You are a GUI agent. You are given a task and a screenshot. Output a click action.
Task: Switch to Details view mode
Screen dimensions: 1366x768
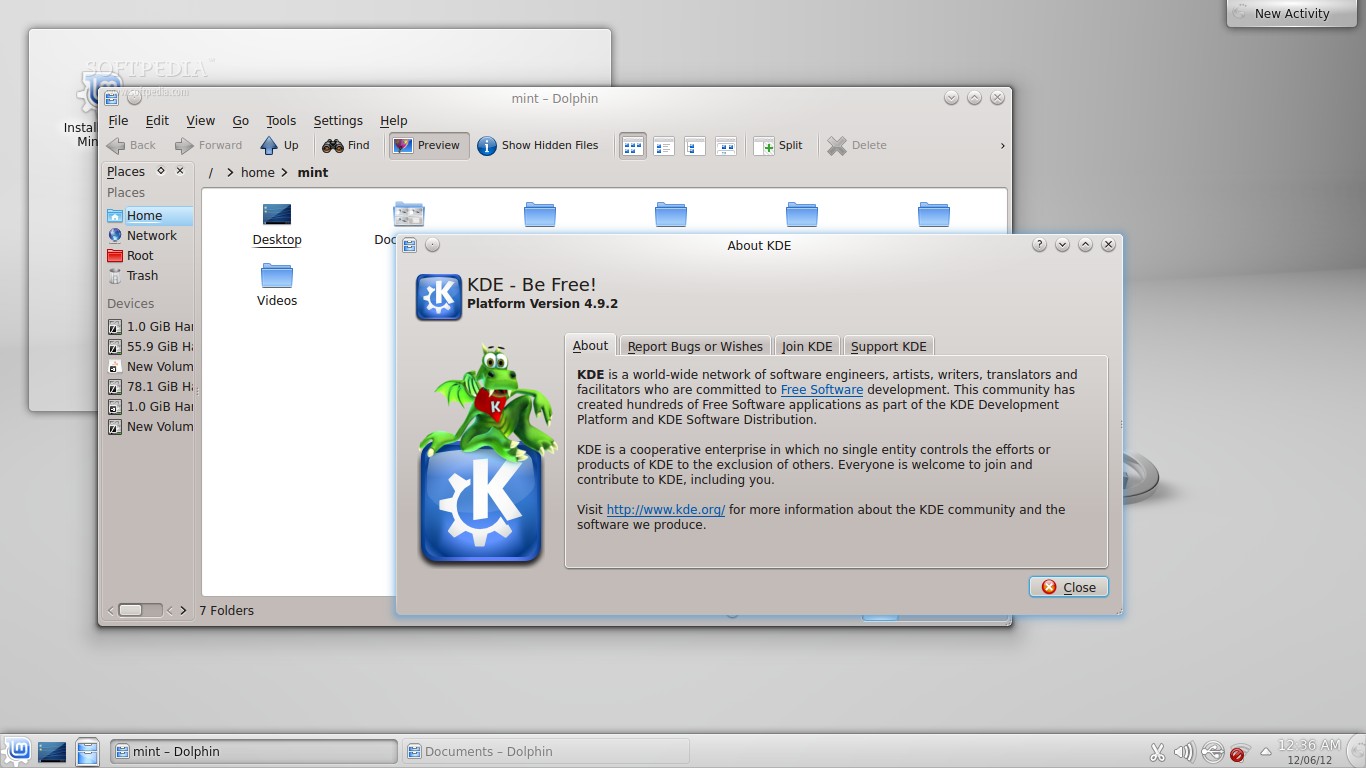tap(695, 146)
